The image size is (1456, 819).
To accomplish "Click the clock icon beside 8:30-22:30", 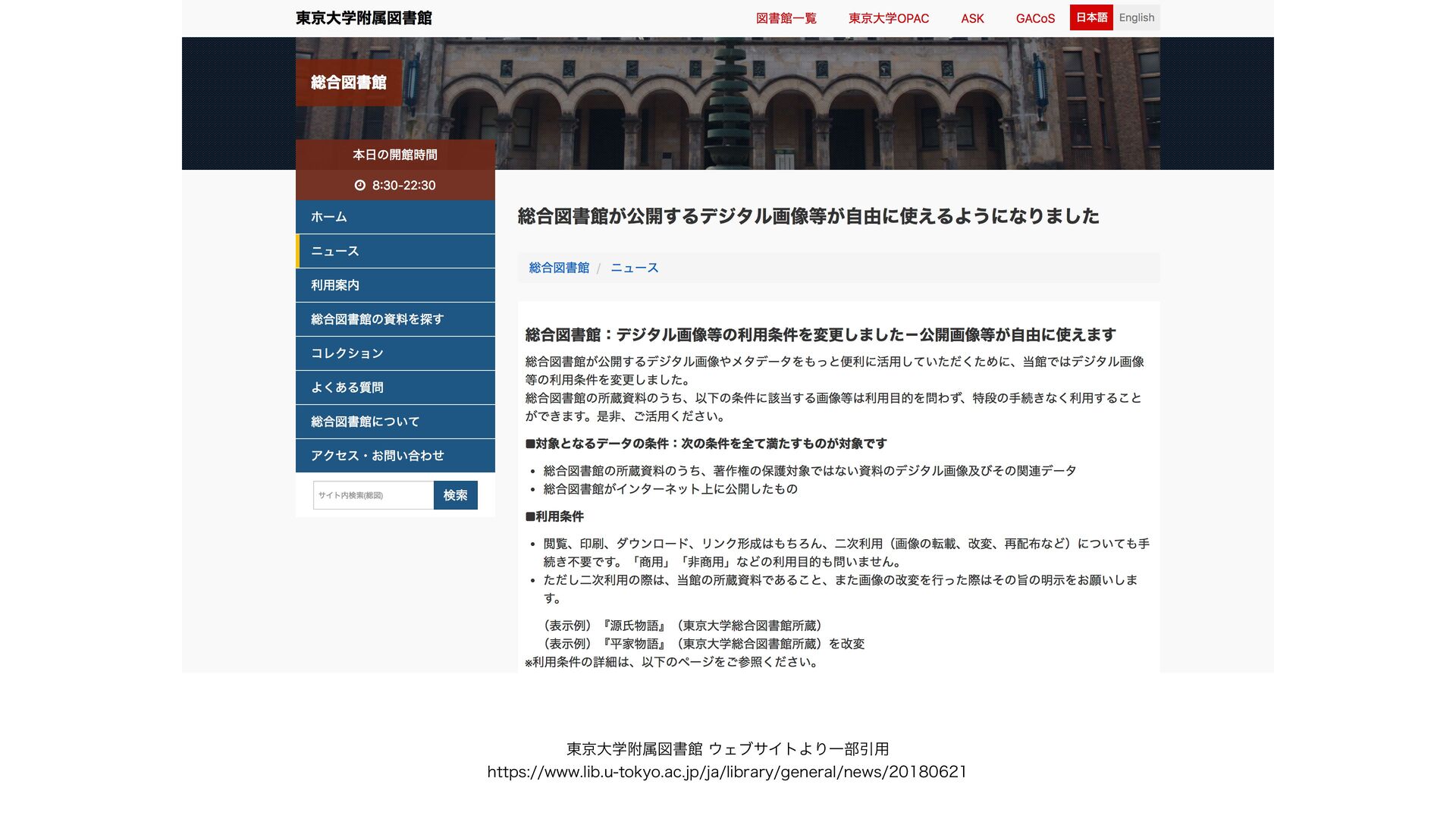I will [360, 185].
